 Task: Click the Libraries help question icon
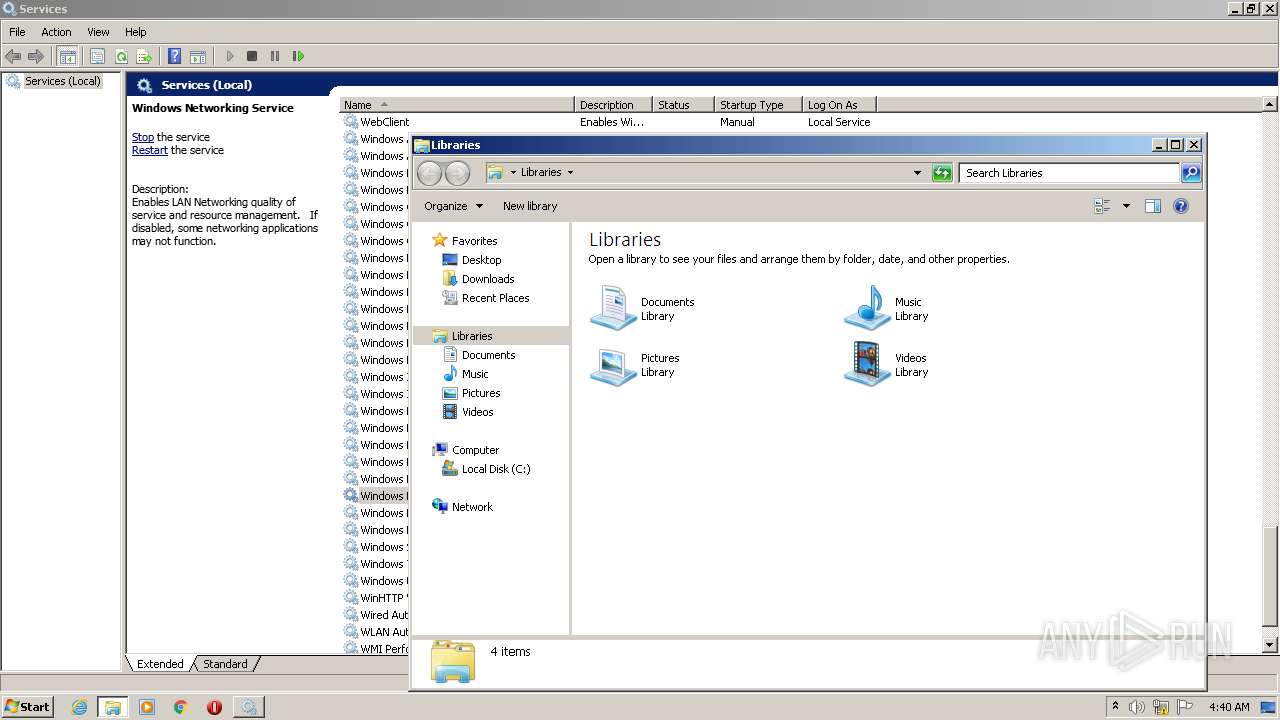[1181, 206]
